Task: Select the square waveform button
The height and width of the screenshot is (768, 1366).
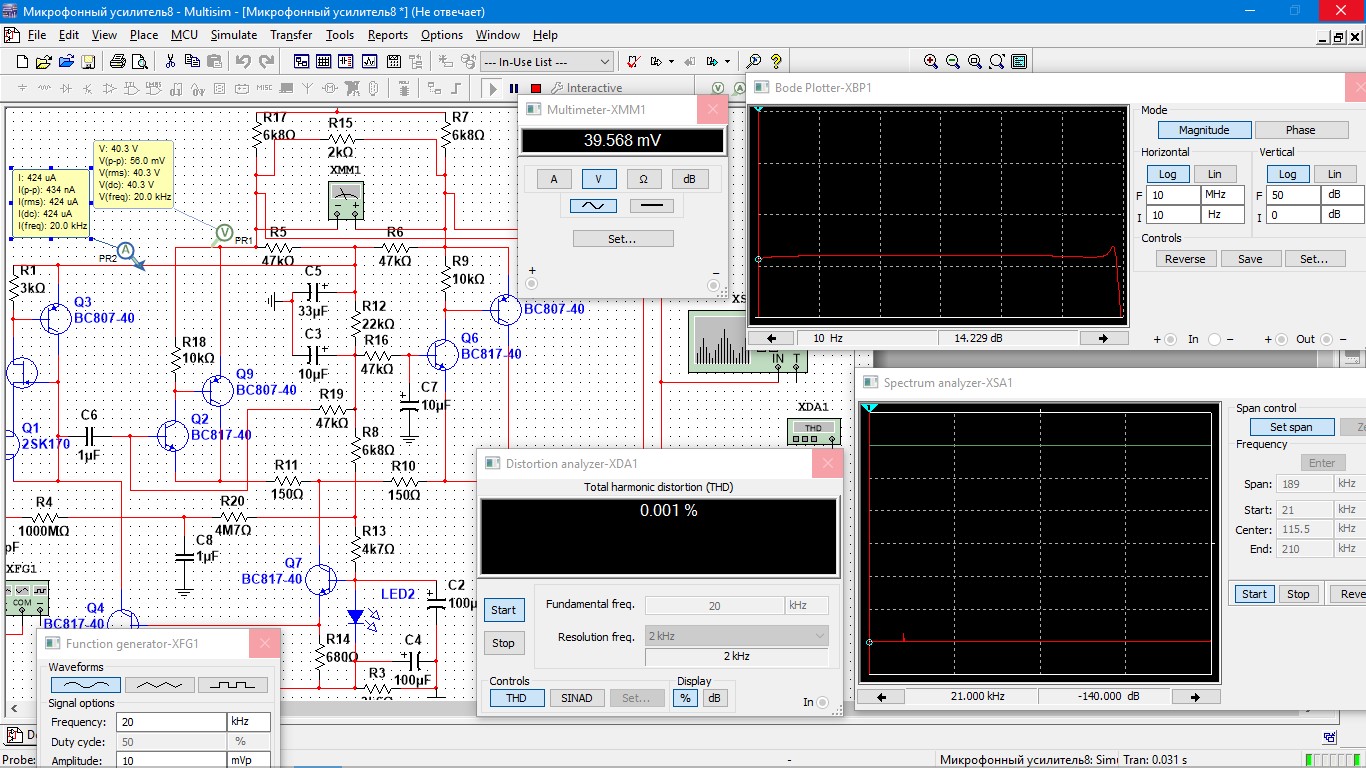Action: pos(232,685)
